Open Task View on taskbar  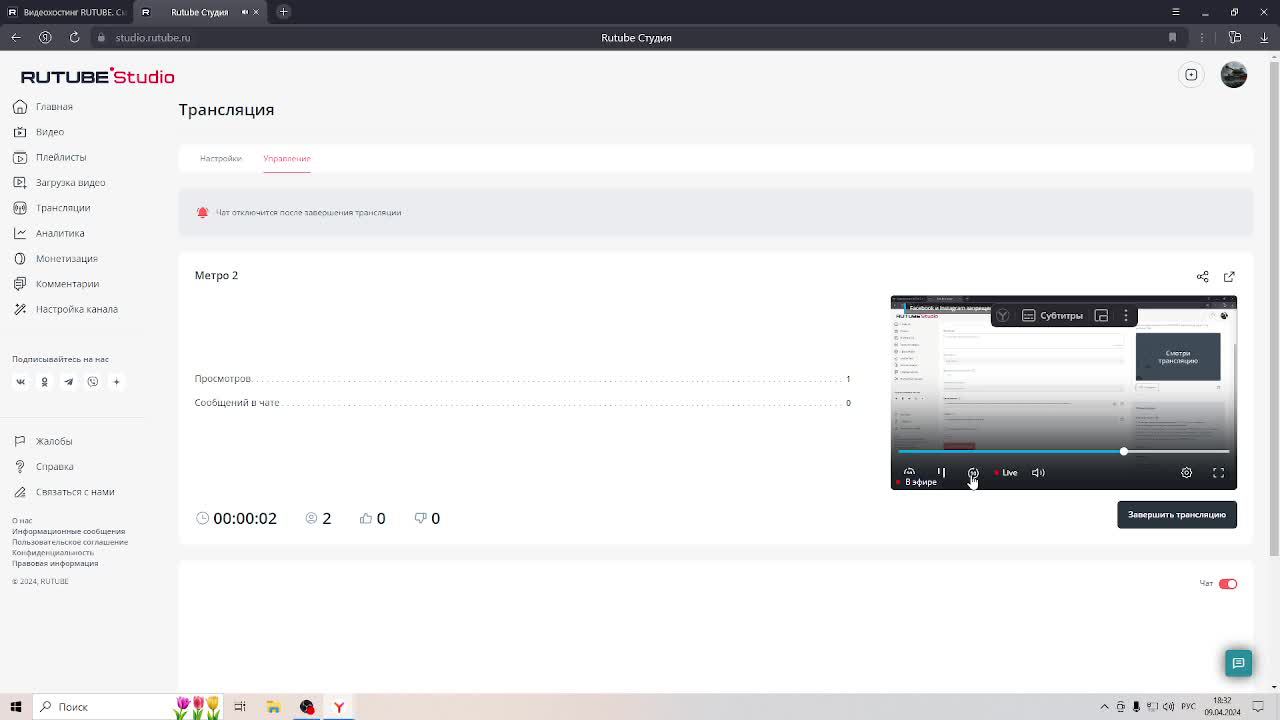(x=240, y=707)
